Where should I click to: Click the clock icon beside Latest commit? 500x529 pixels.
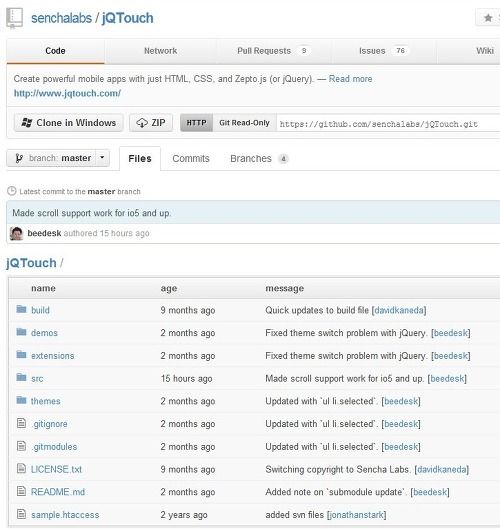(11, 191)
